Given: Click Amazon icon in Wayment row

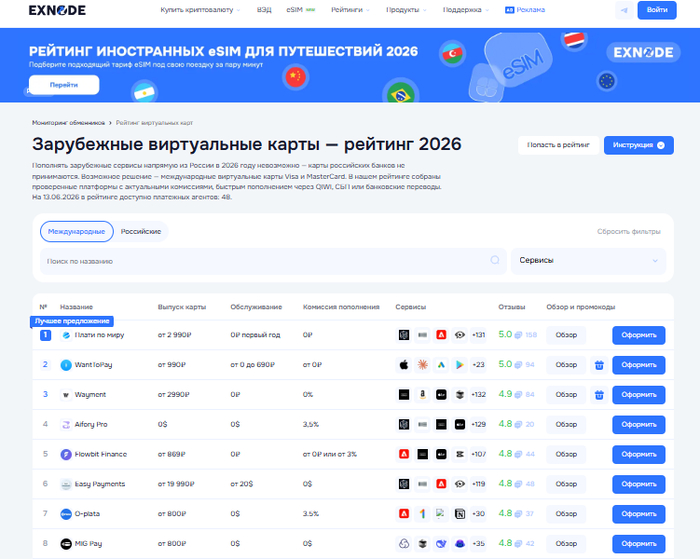Looking at the screenshot, I should pyautogui.click(x=422, y=395).
